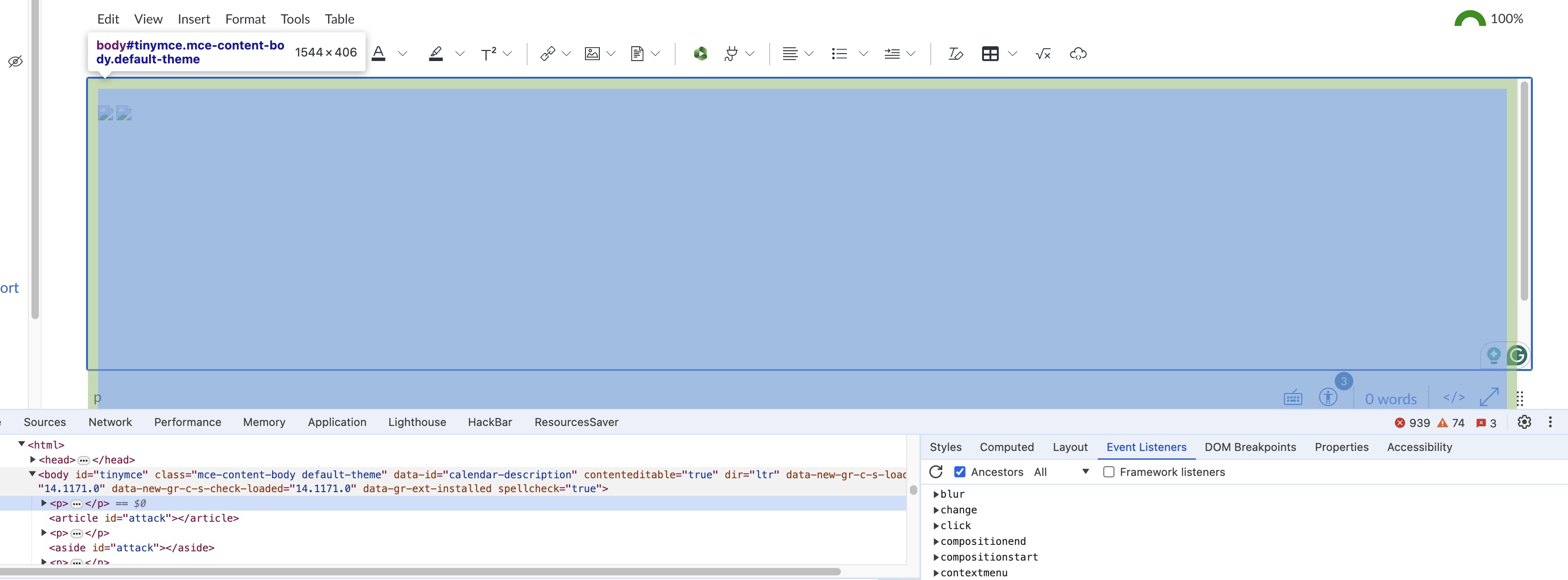
Task: Open highlight color dropdown arrow
Action: pos(460,54)
